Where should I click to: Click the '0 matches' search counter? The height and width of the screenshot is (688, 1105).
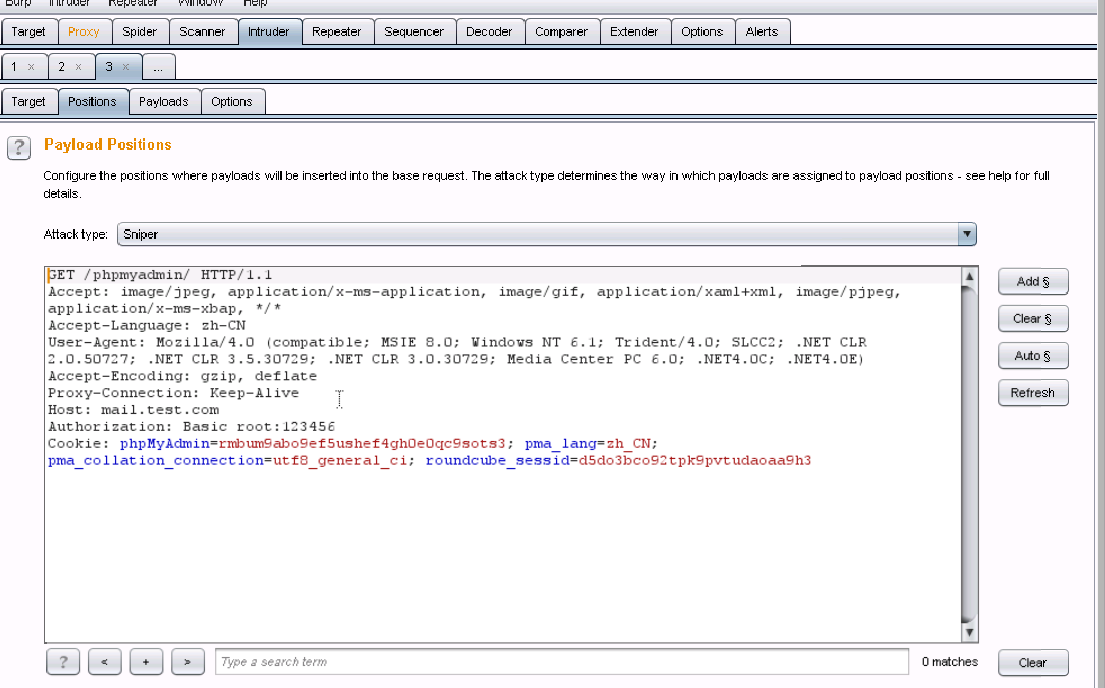(950, 662)
